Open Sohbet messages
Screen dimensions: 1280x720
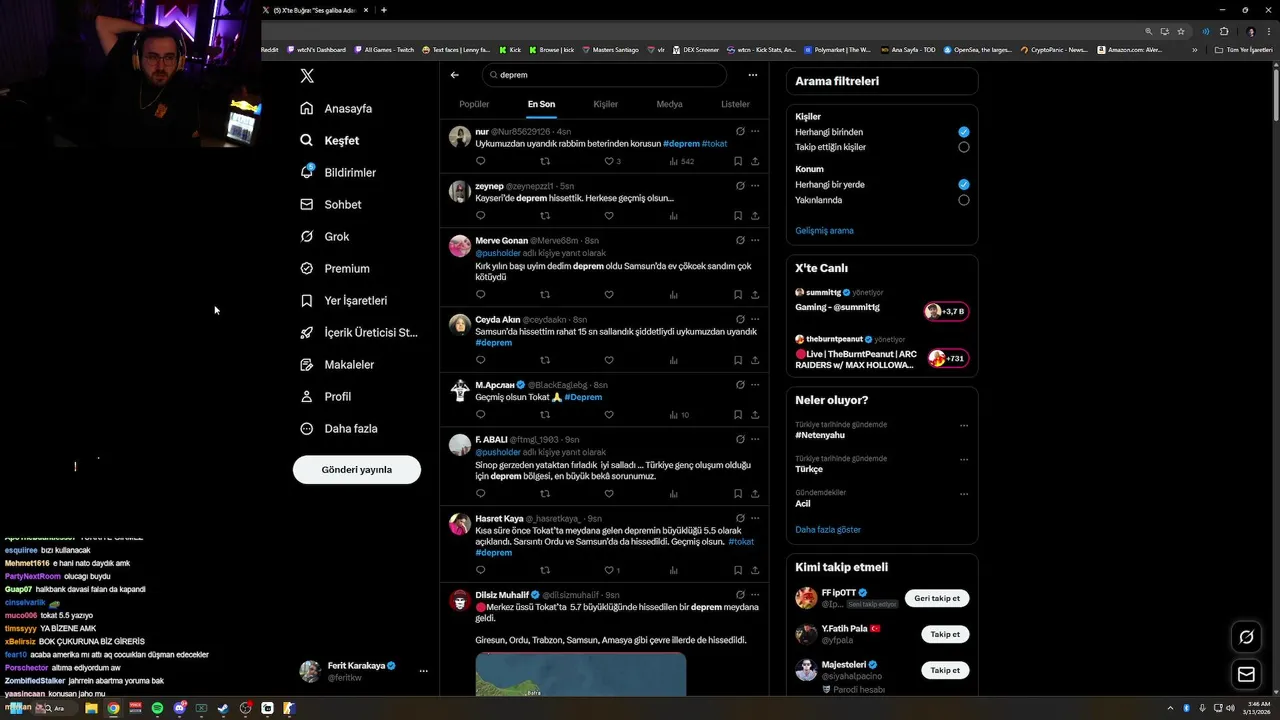(332, 204)
